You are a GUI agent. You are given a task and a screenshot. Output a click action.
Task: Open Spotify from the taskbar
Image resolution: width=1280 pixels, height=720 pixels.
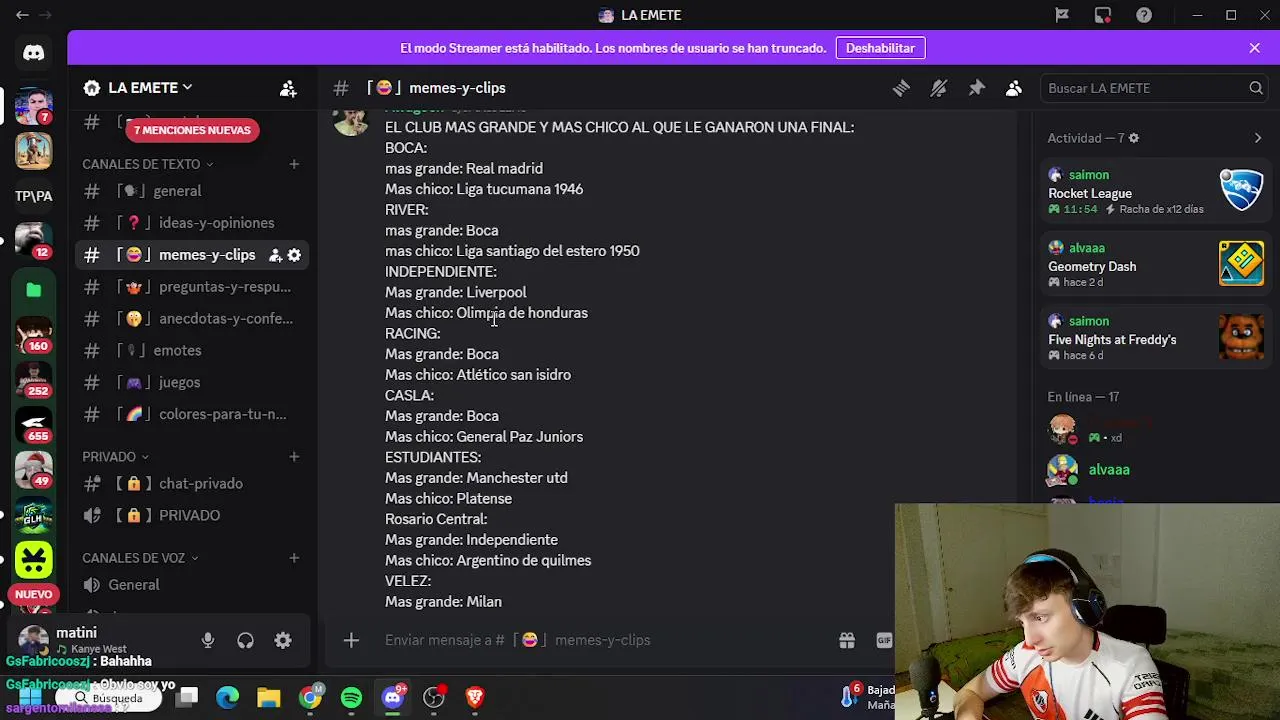coord(351,697)
